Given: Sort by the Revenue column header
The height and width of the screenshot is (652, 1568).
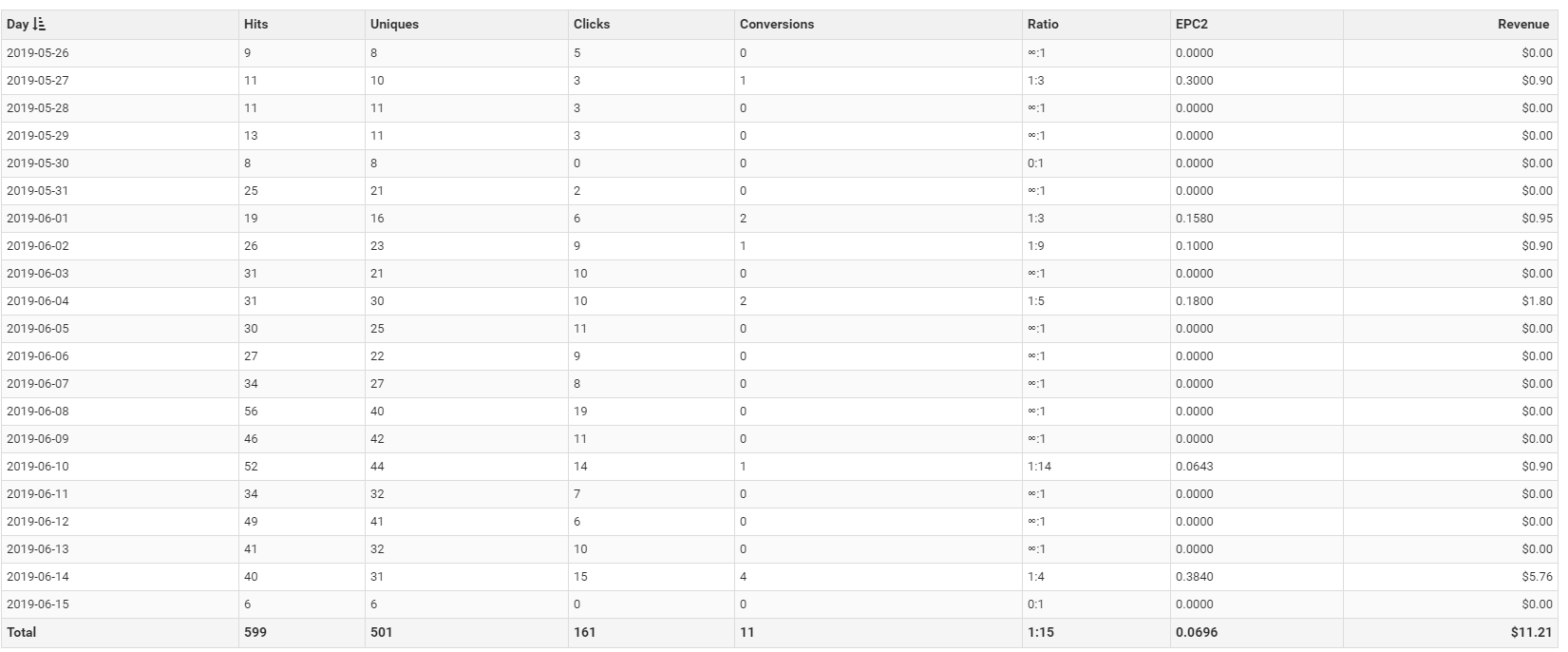Looking at the screenshot, I should pos(1522,25).
